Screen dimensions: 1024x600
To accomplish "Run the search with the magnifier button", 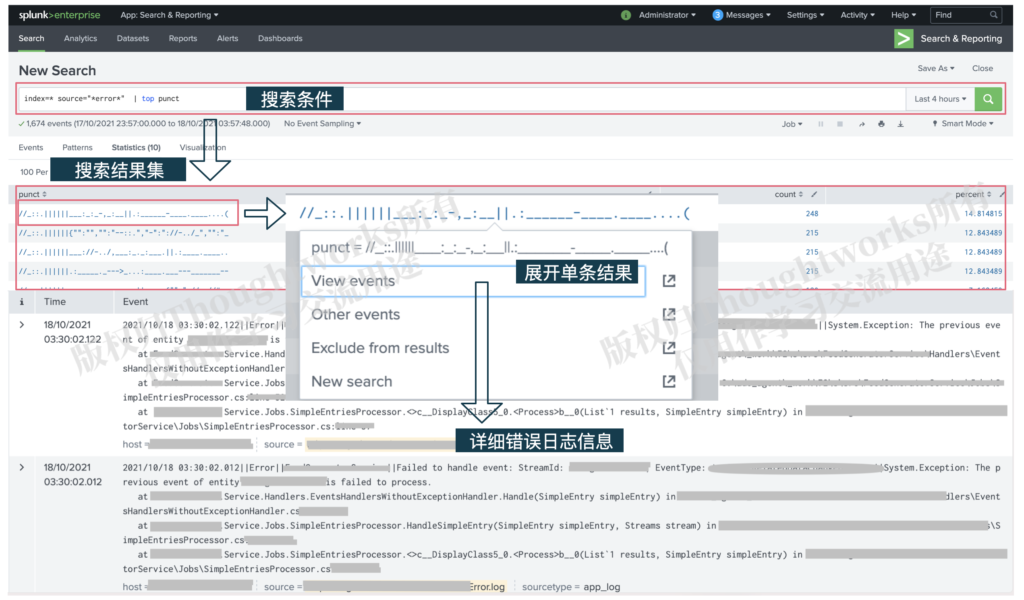I will [988, 99].
